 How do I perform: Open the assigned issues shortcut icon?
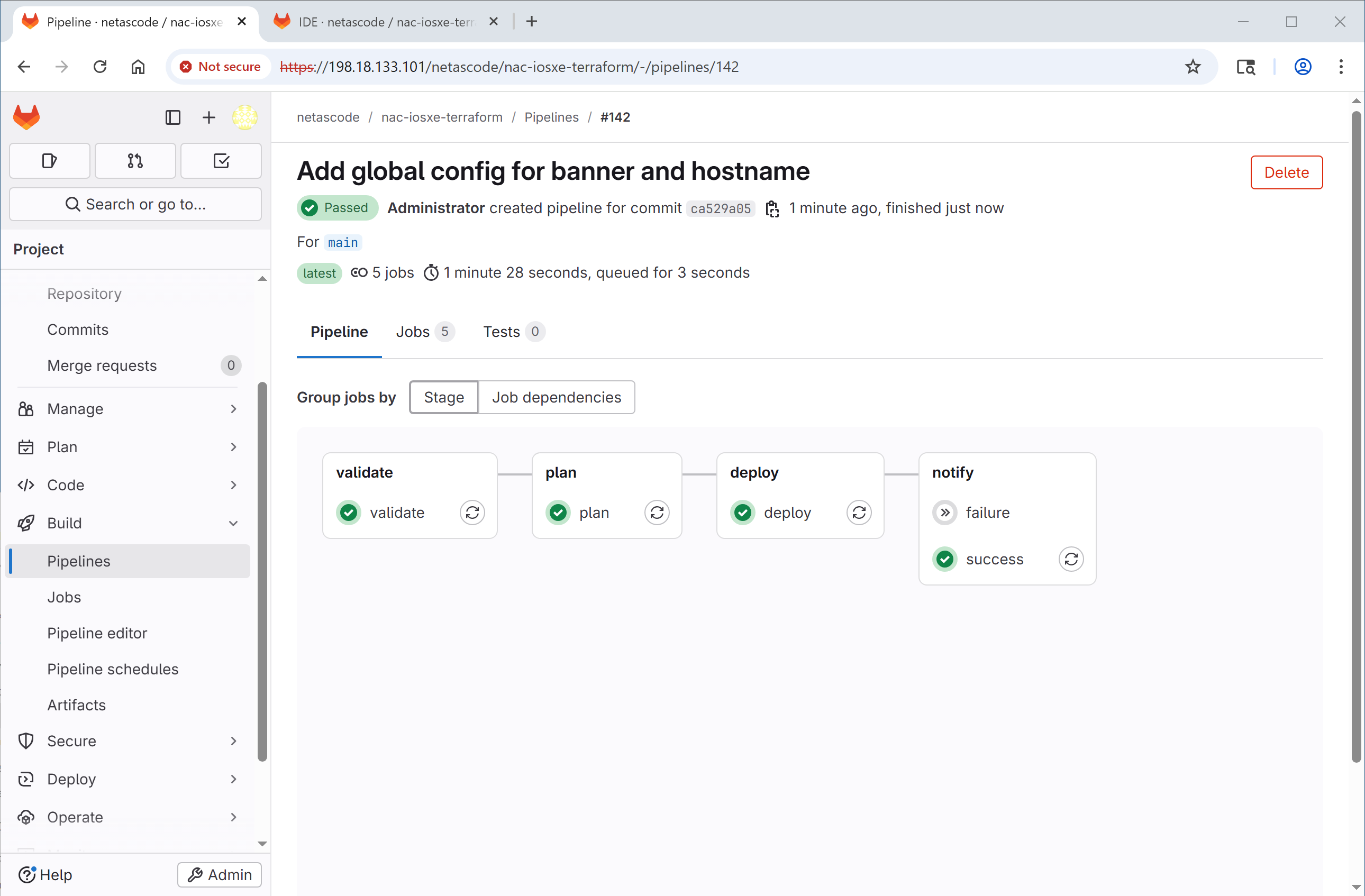click(x=50, y=161)
